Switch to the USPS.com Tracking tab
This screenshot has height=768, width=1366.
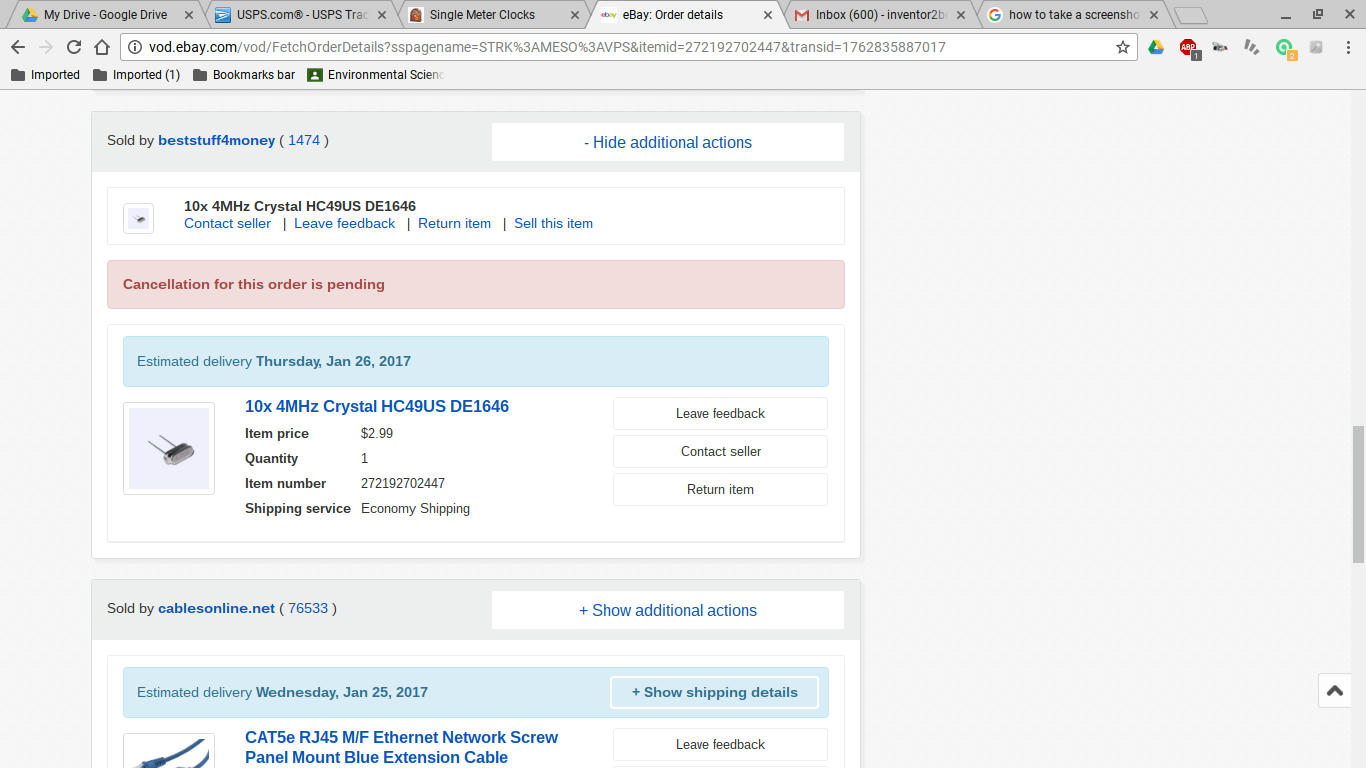pyautogui.click(x=302, y=15)
